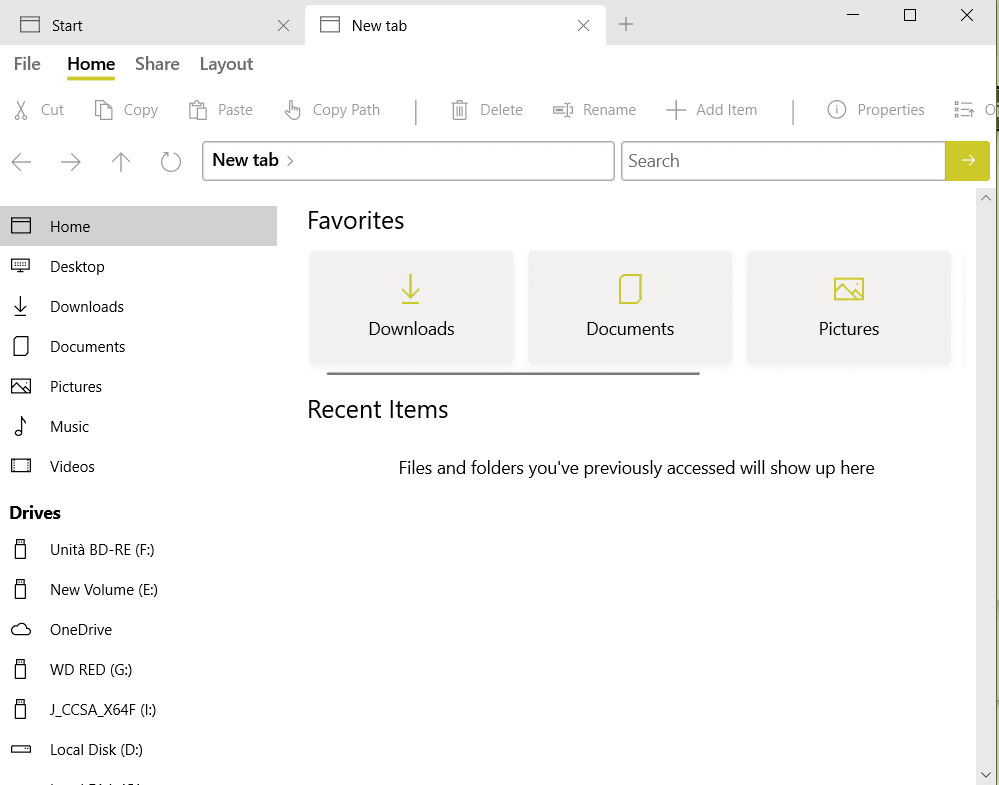Click the Rename label in toolbar

[609, 110]
